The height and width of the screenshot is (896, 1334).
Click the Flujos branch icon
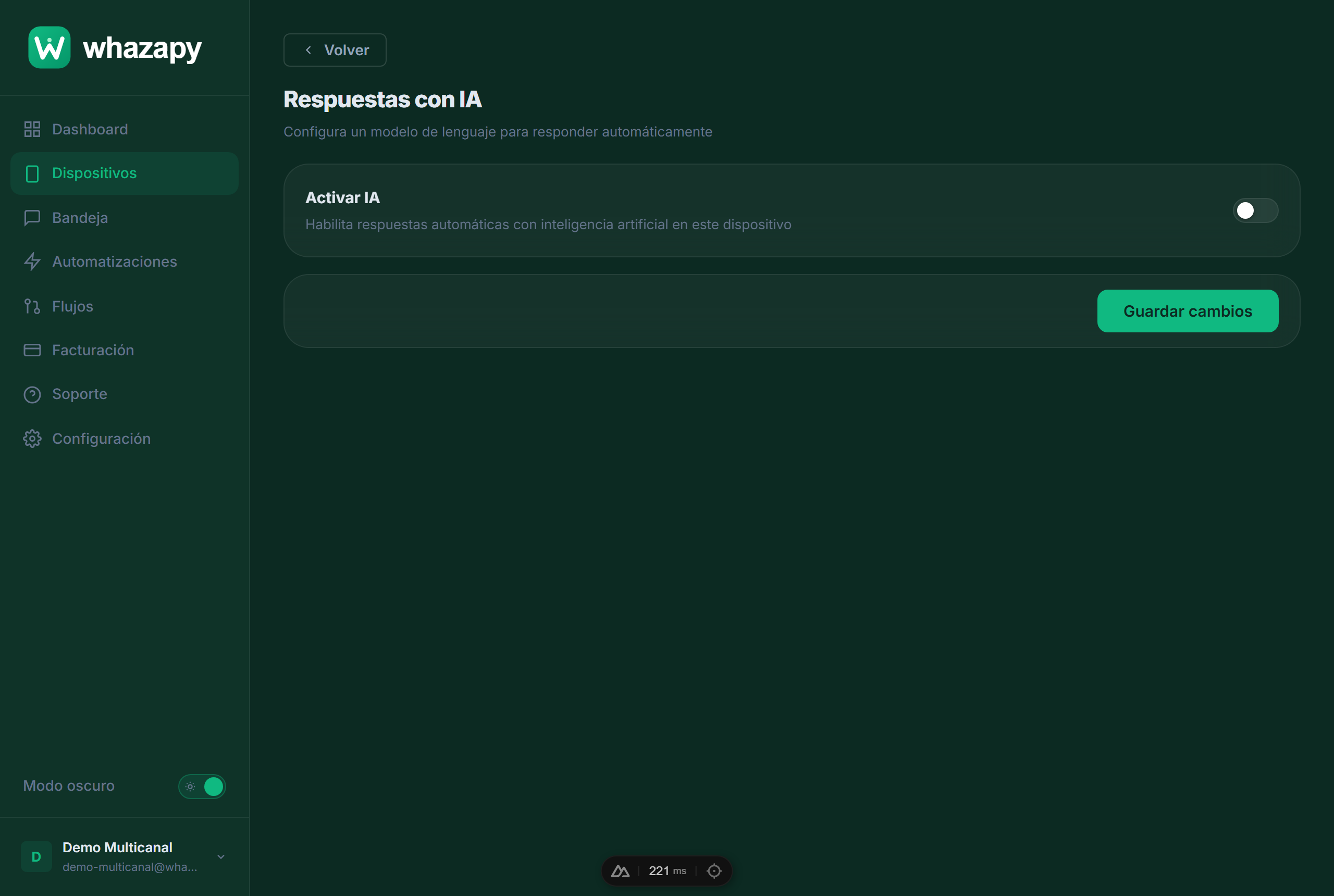click(x=32, y=306)
